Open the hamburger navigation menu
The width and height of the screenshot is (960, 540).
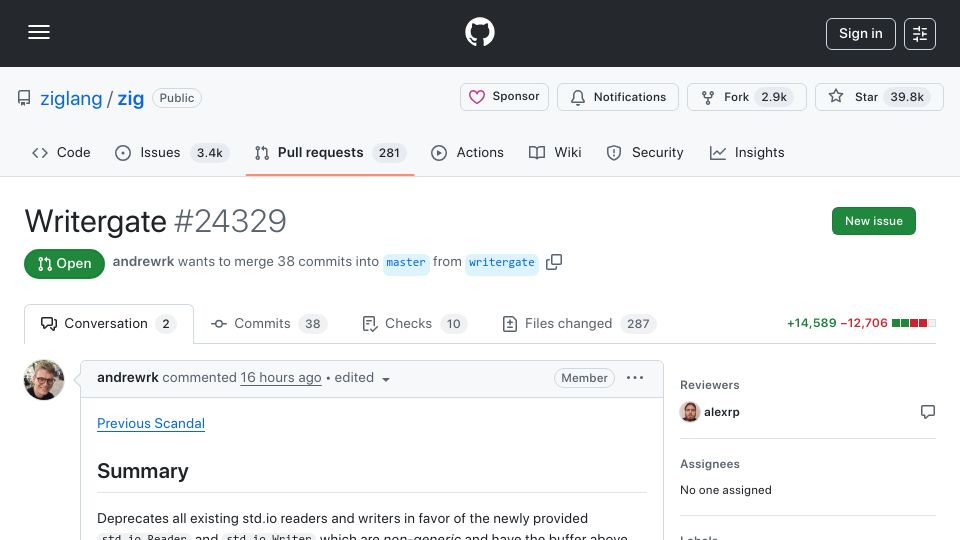[x=39, y=32]
